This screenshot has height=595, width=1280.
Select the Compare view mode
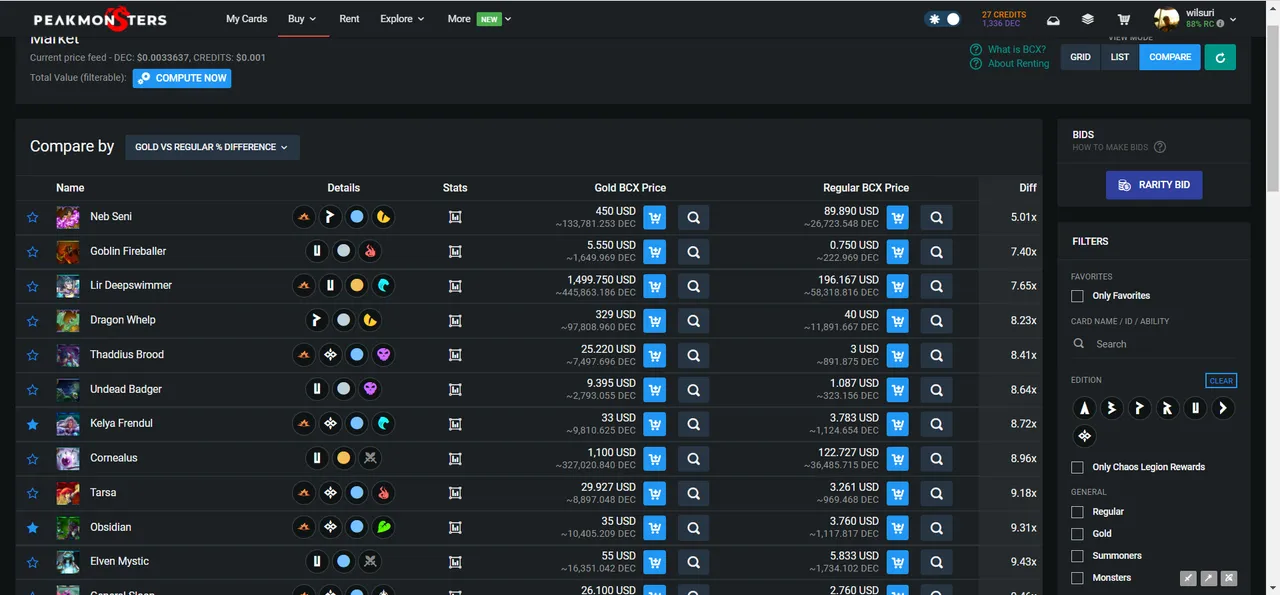point(1170,57)
